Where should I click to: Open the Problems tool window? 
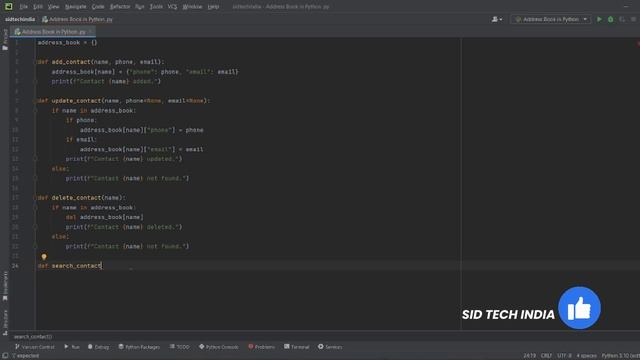point(262,347)
